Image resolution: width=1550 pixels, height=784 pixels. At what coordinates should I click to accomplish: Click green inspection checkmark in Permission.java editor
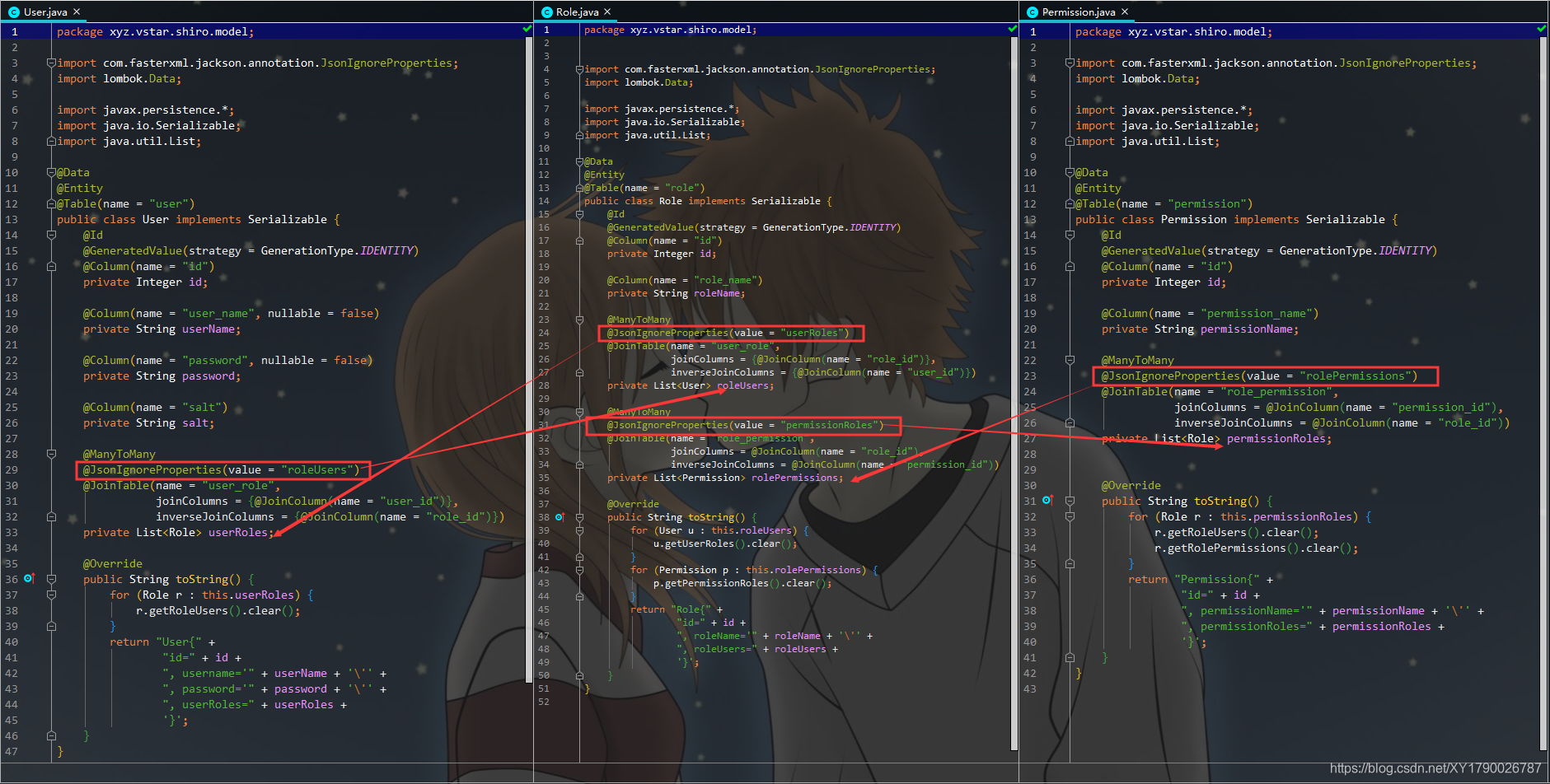pos(1541,30)
